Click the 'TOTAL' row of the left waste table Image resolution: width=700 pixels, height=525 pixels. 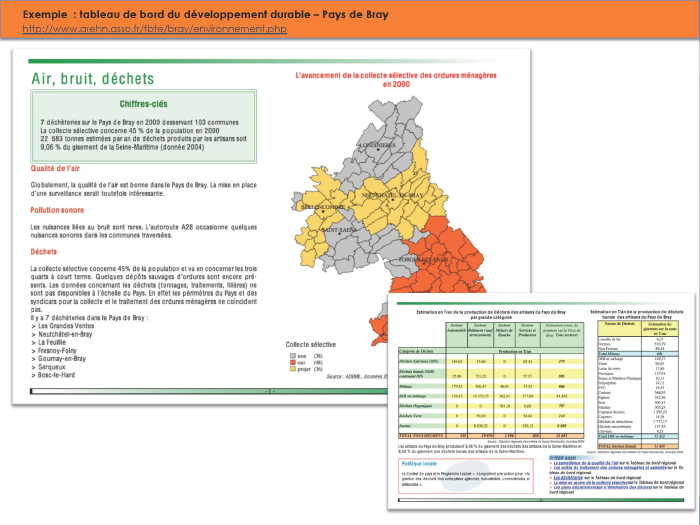tap(491, 436)
